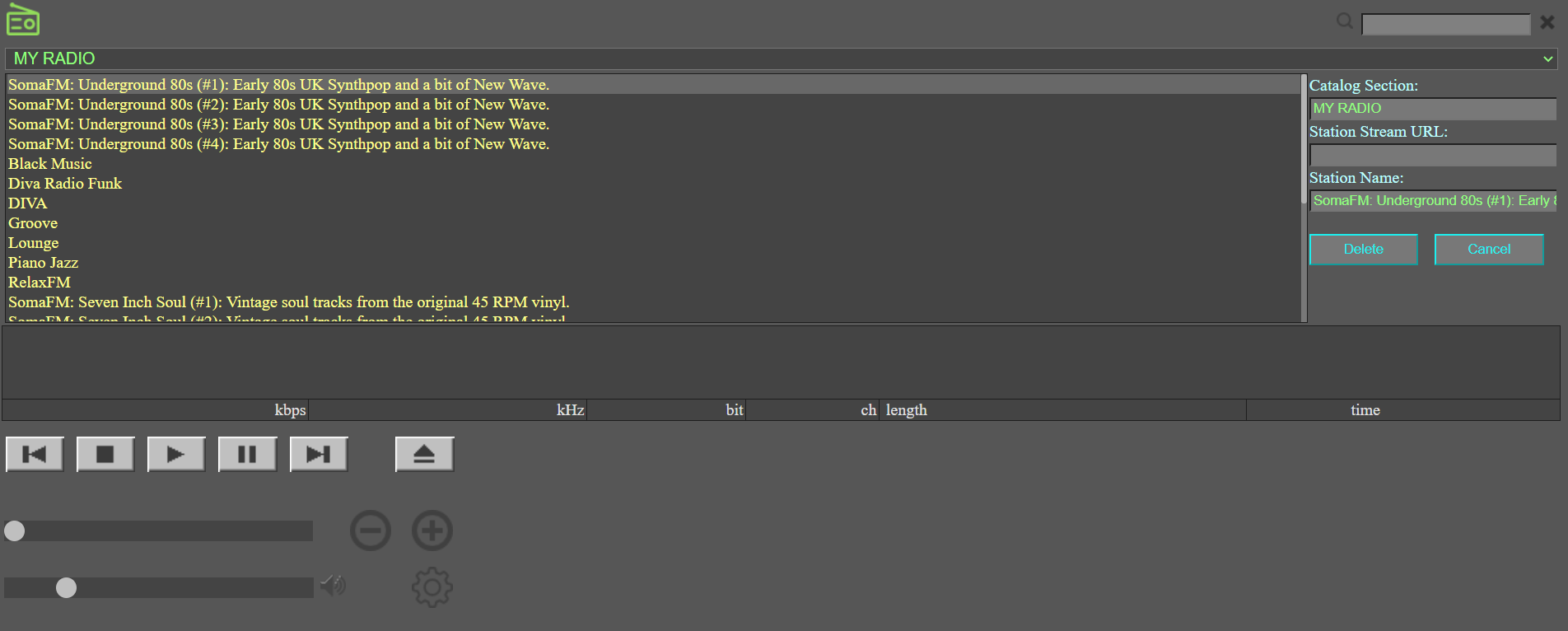The width and height of the screenshot is (1568, 631).
Task: Click the playback position slider
Action: (x=158, y=531)
